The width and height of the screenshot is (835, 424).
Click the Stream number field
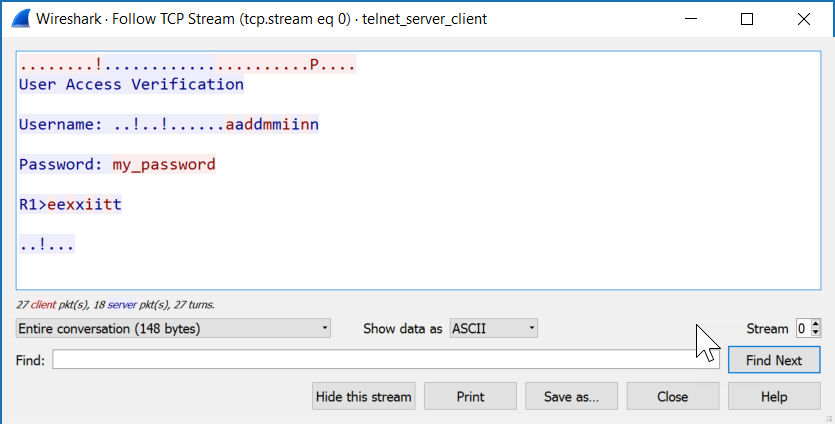click(803, 329)
